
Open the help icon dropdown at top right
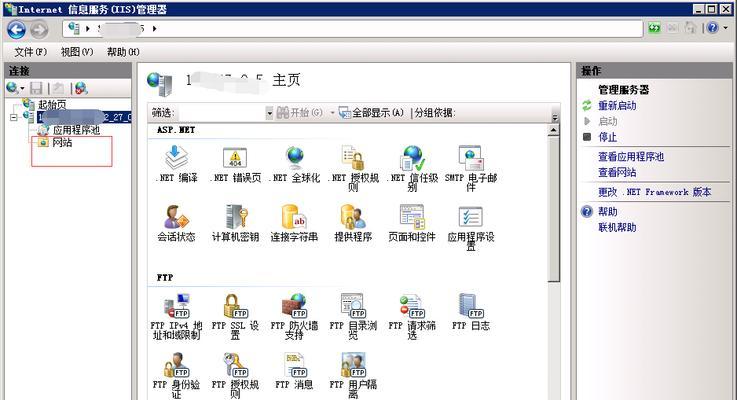tap(726, 28)
